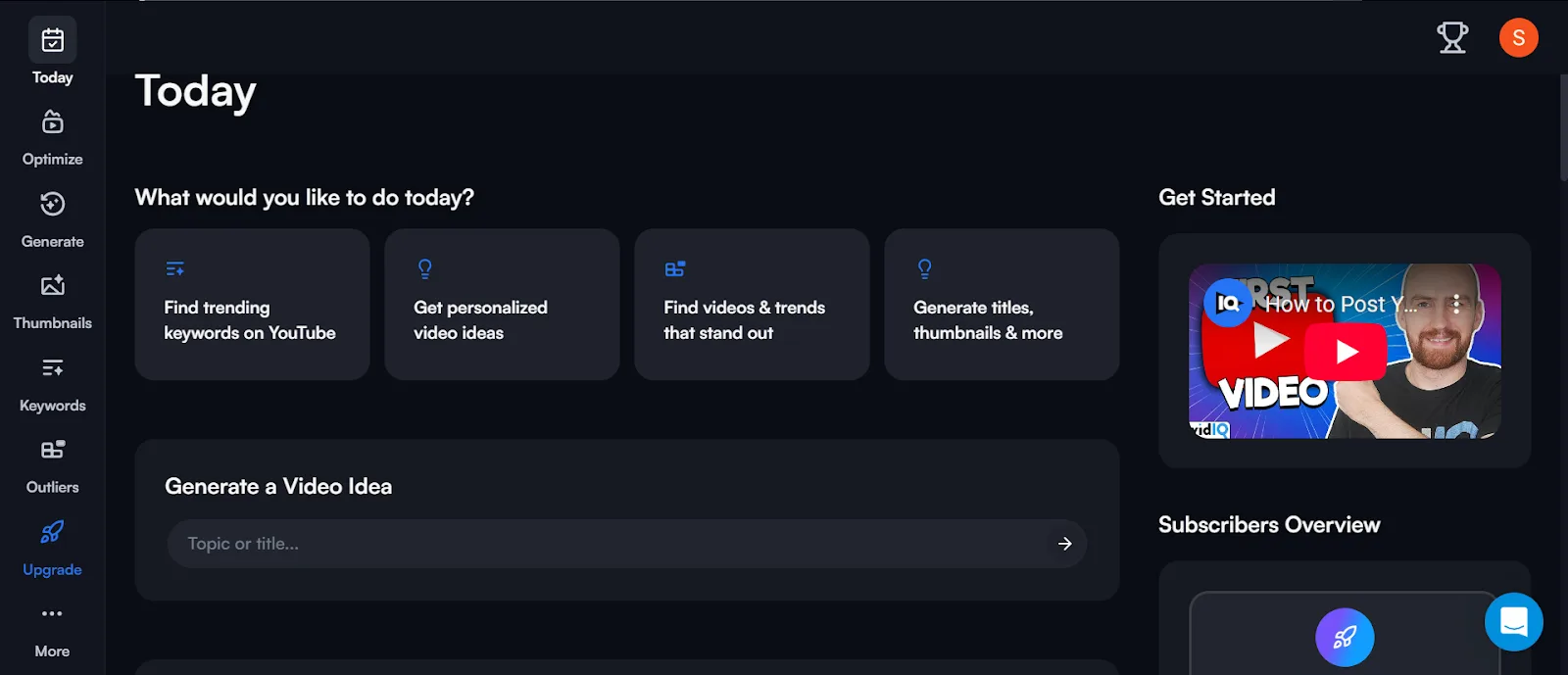Viewport: 1568px width, 675px height.
Task: Click the Get Started video thumbnail
Action: pyautogui.click(x=1345, y=351)
